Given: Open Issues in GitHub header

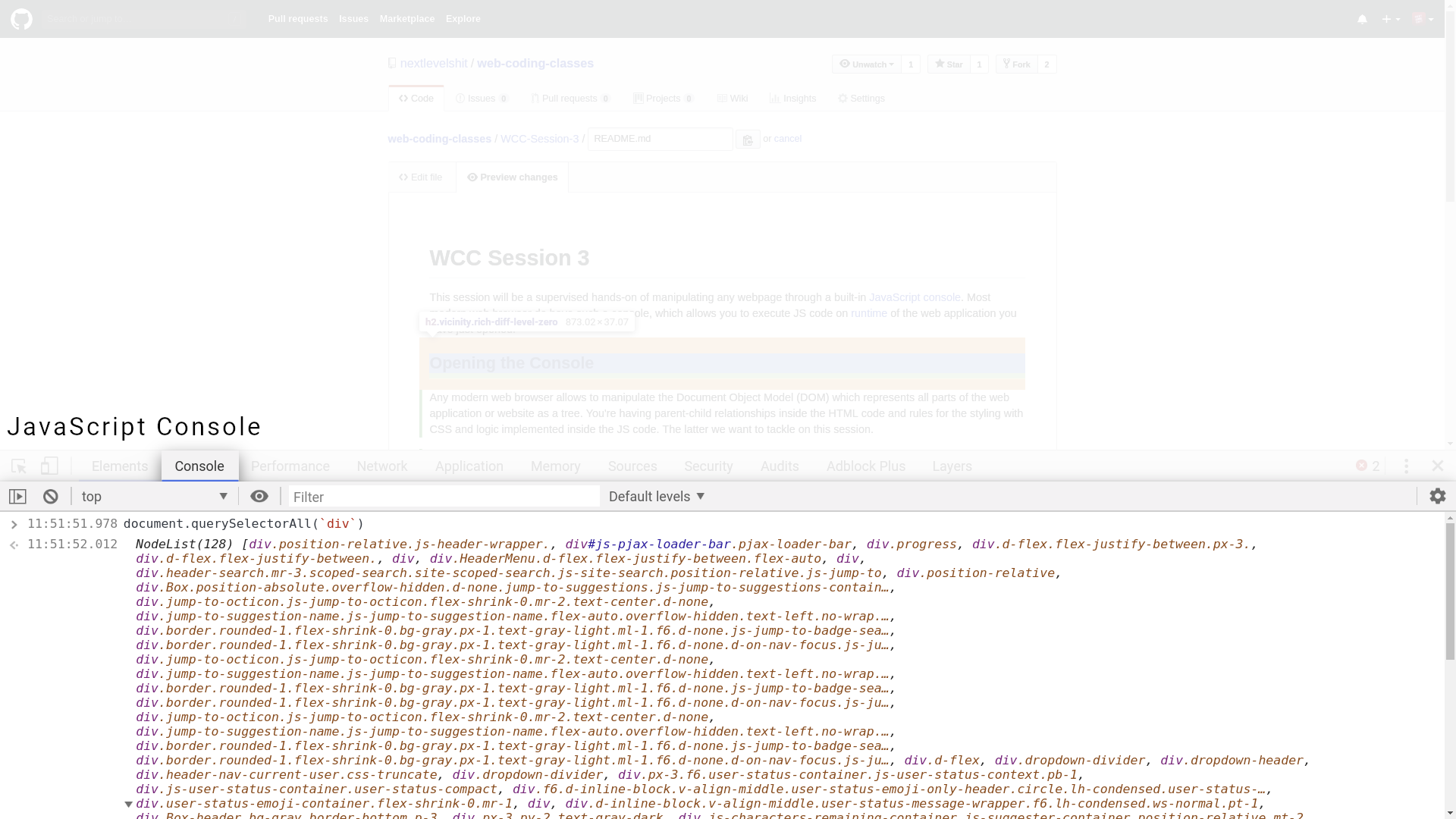Looking at the screenshot, I should pyautogui.click(x=353, y=19).
